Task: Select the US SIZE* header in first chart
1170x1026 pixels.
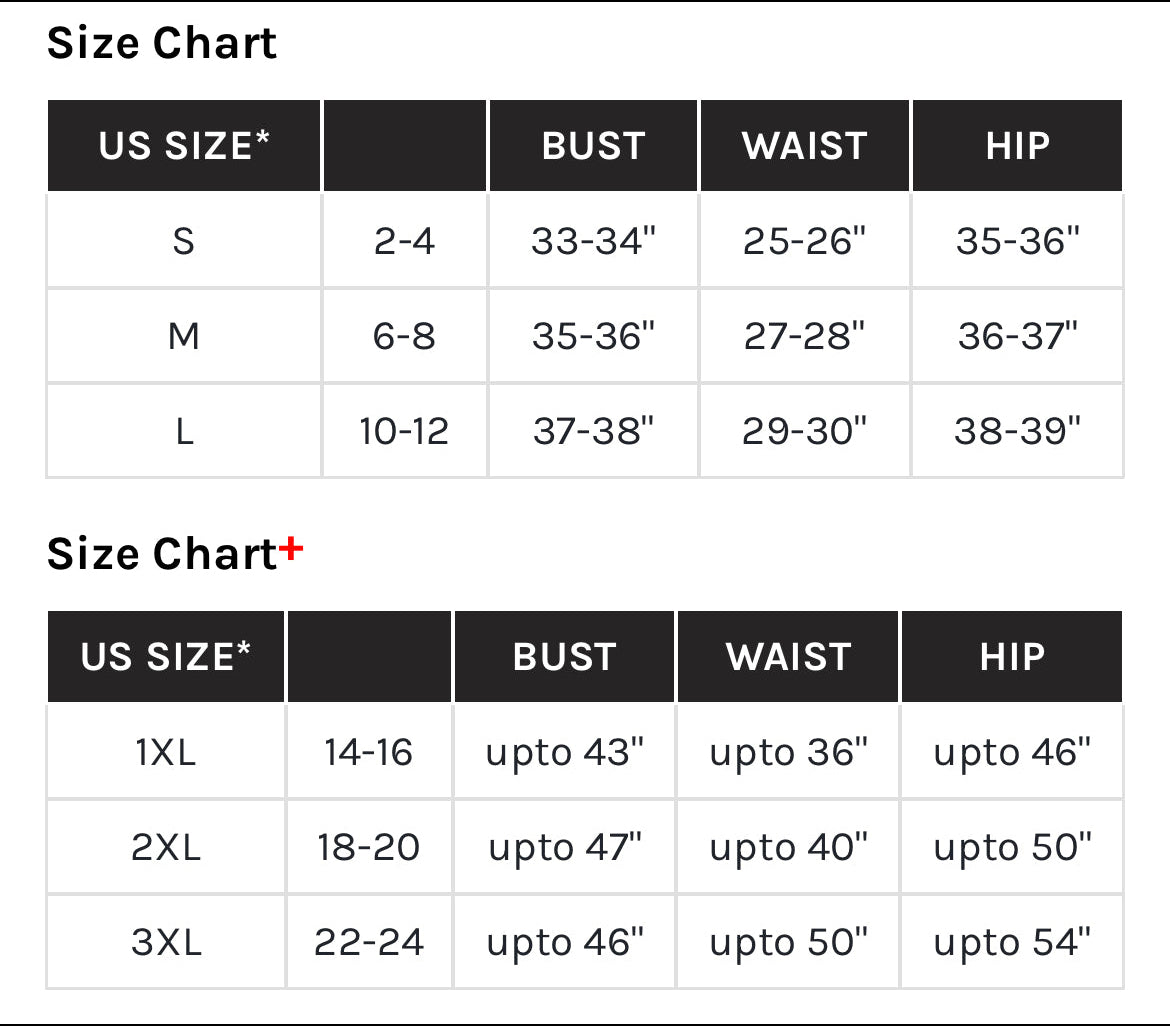Action: [x=184, y=146]
